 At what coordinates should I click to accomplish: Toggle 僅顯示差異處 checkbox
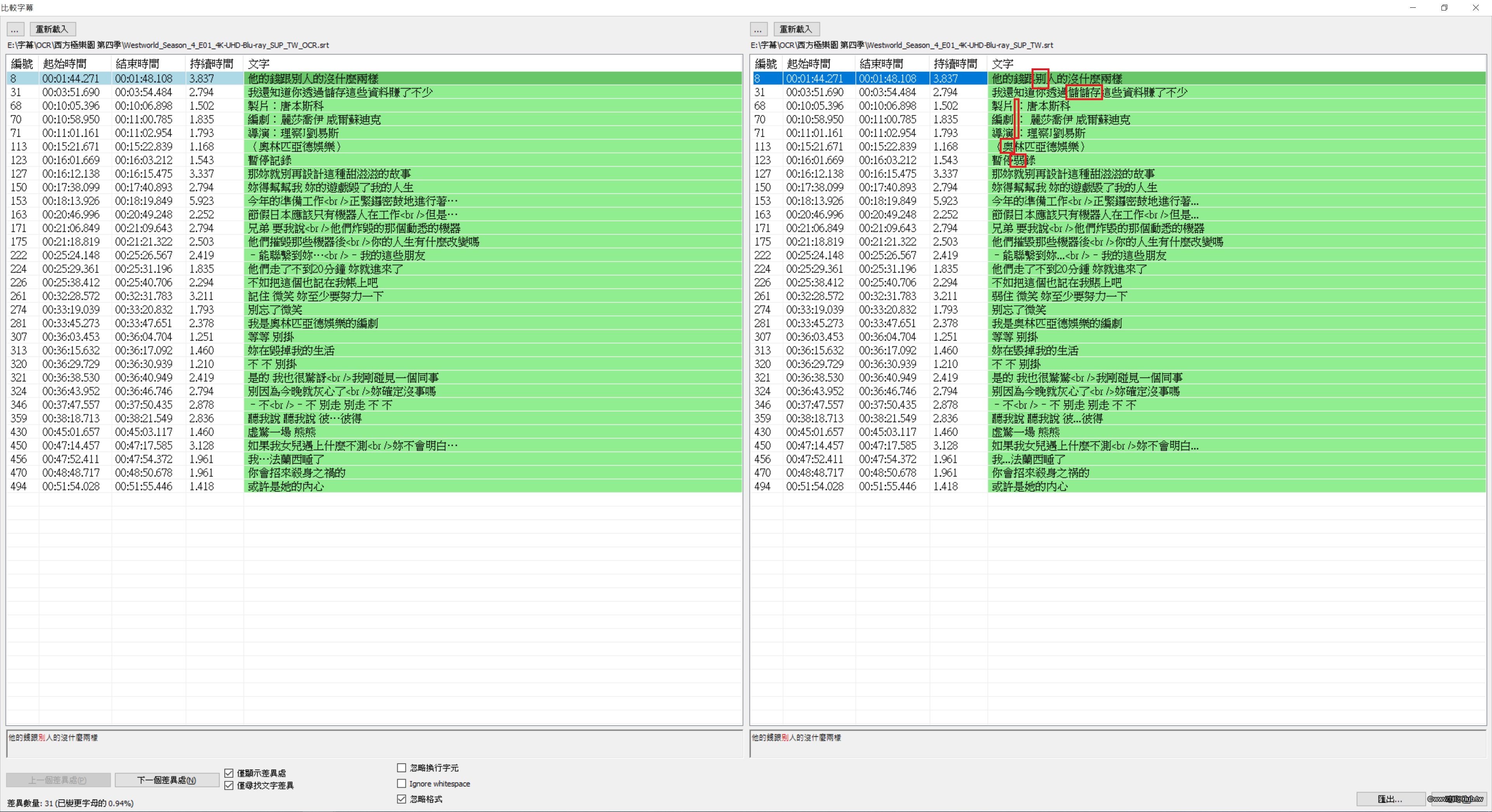point(229,773)
